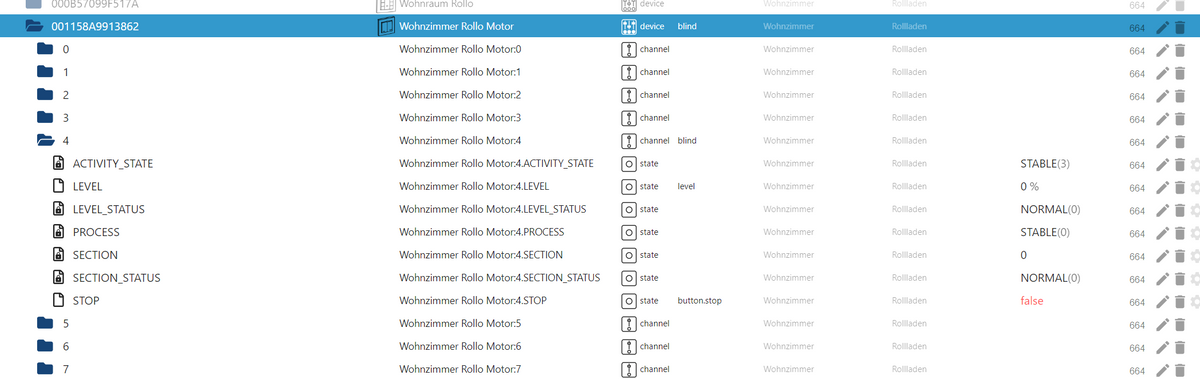Delete the PROCESS state object
The width and height of the screenshot is (1200, 379).
[1179, 233]
